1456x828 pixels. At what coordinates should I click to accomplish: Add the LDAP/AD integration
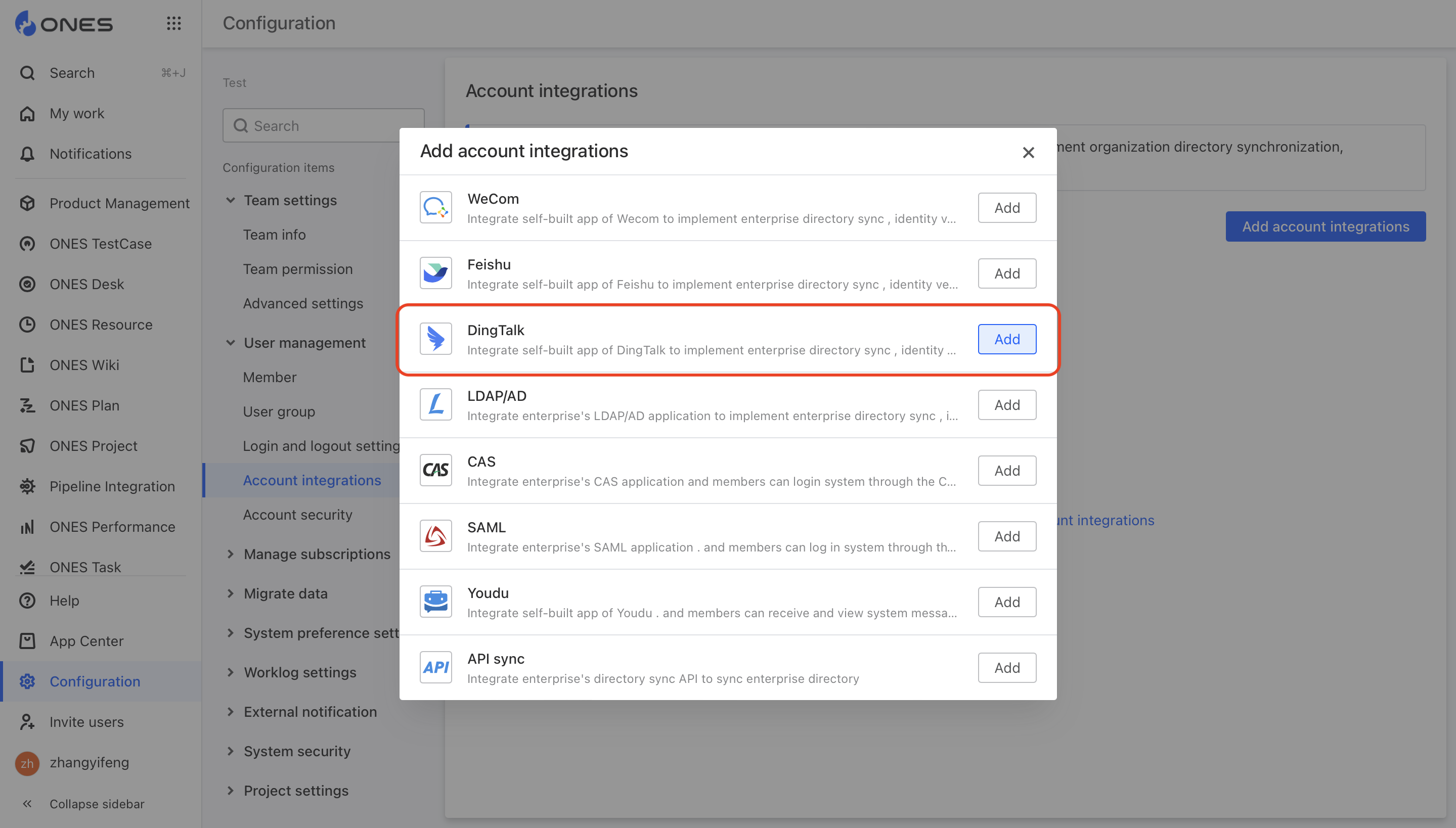pyautogui.click(x=1007, y=405)
